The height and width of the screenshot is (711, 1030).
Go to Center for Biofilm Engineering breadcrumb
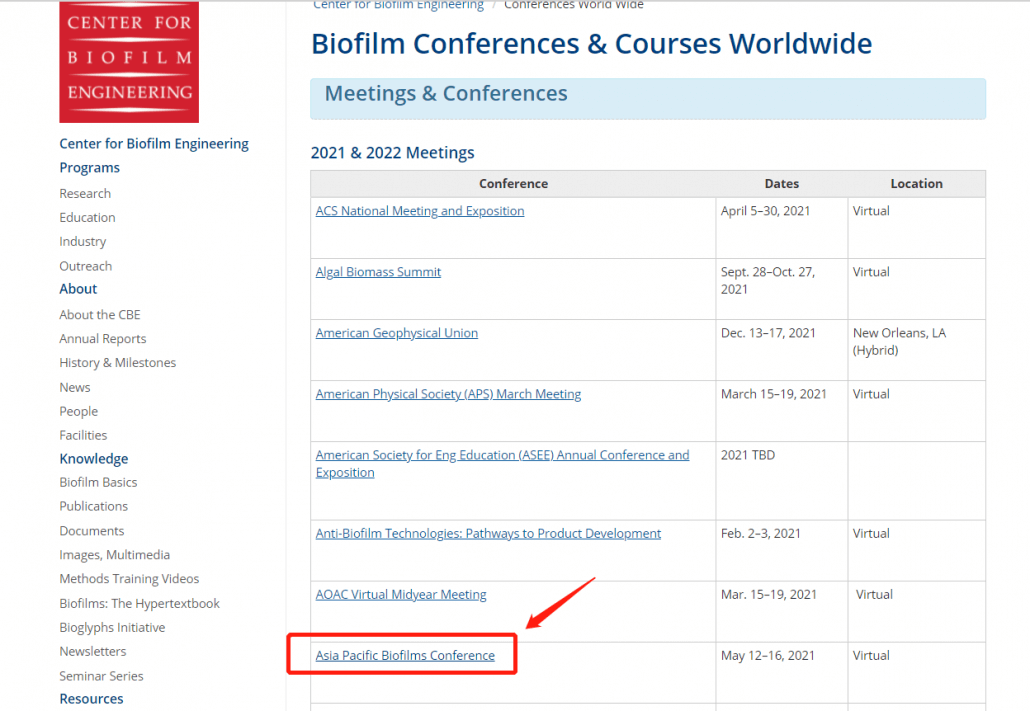[x=398, y=5]
